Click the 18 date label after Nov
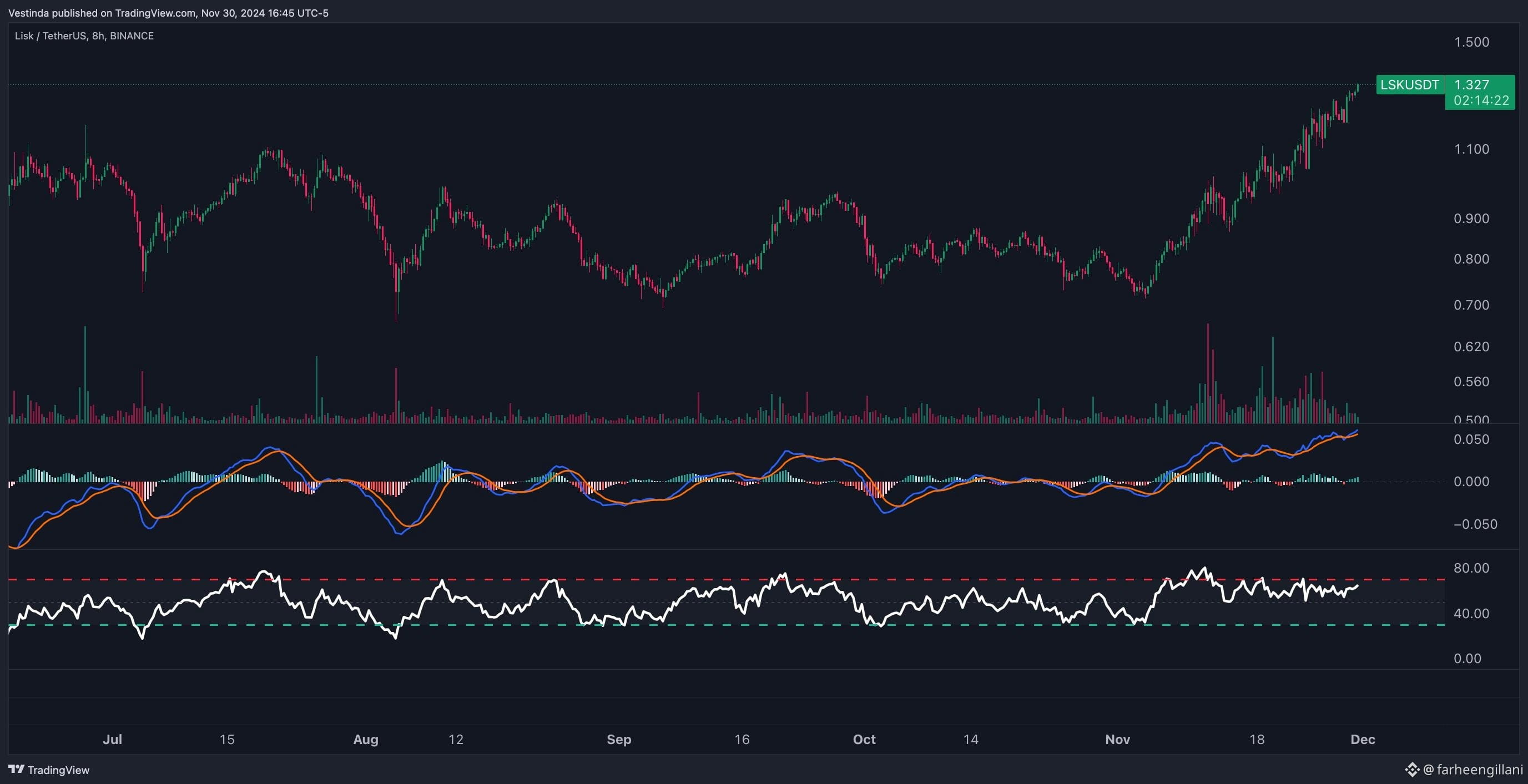The height and width of the screenshot is (784, 1528). 1257,740
